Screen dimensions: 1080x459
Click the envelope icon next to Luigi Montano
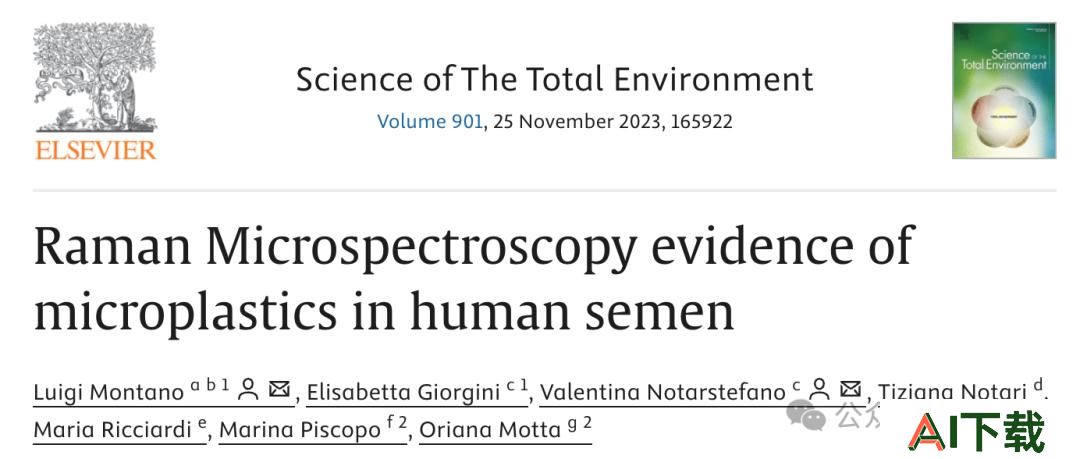(x=279, y=389)
